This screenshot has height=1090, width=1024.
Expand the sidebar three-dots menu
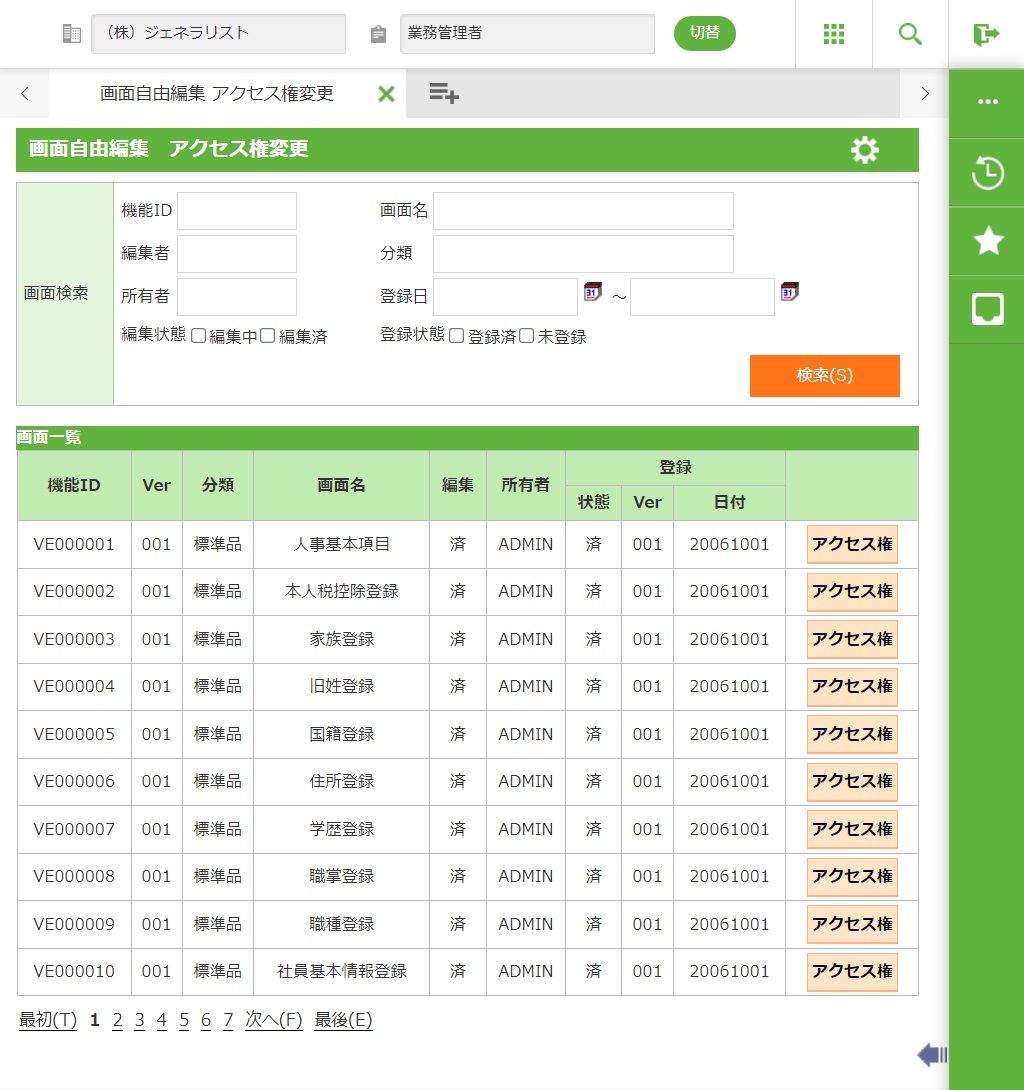click(x=987, y=102)
